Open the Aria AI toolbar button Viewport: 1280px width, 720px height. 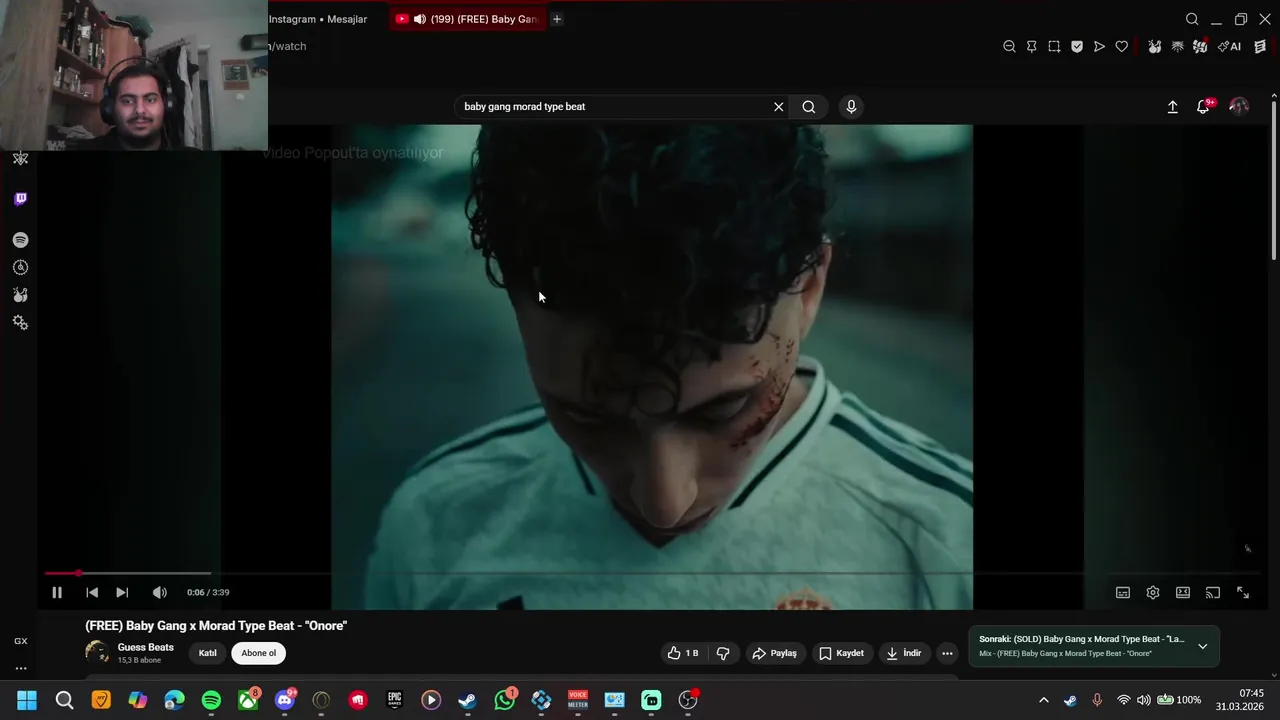pos(1230,46)
